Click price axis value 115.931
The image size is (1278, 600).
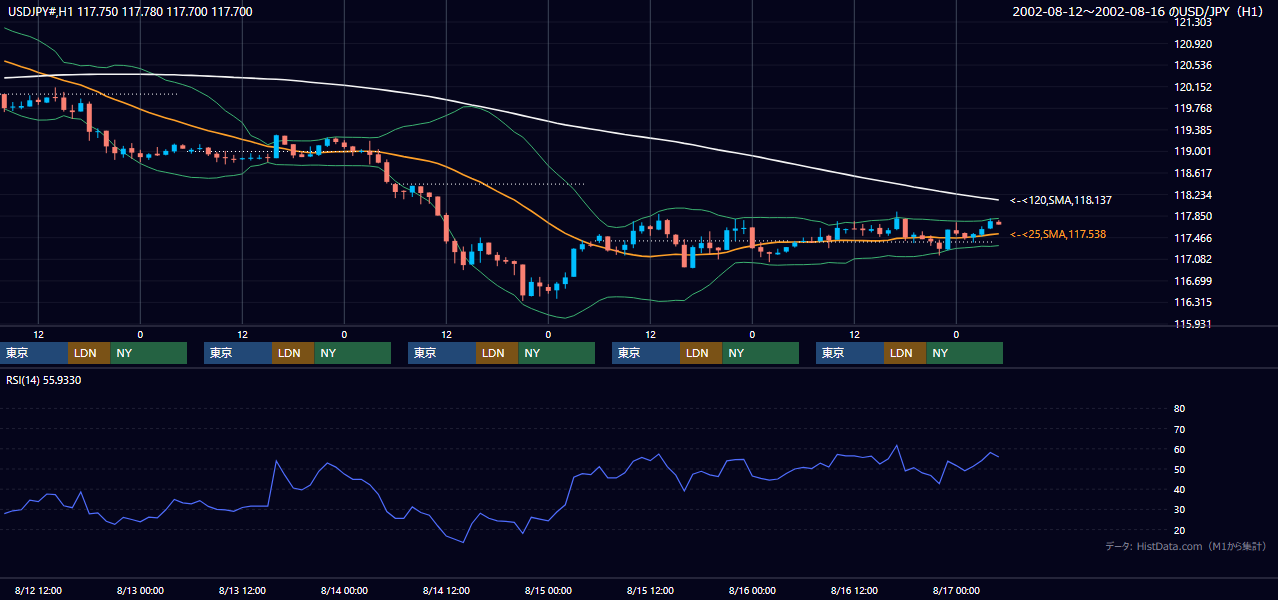click(x=1193, y=324)
